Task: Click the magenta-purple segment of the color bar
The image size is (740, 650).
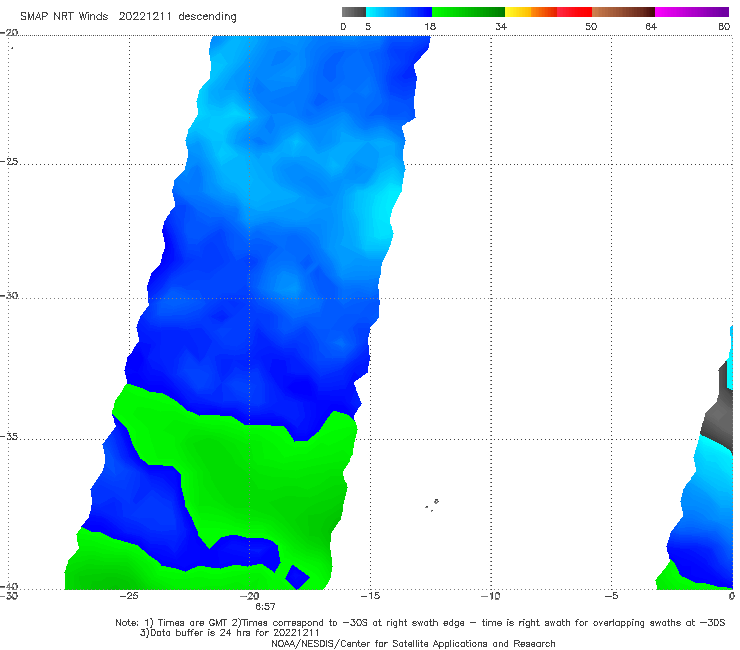Action: coord(692,12)
